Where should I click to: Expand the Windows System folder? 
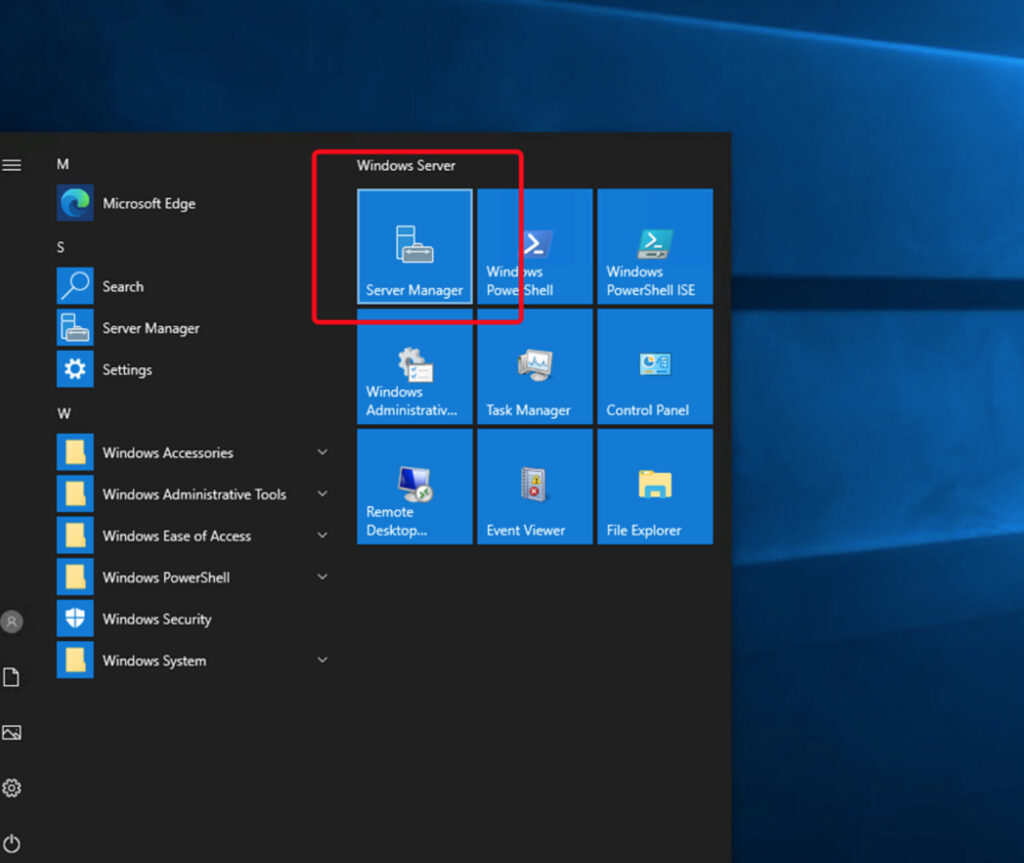pyautogui.click(x=322, y=660)
